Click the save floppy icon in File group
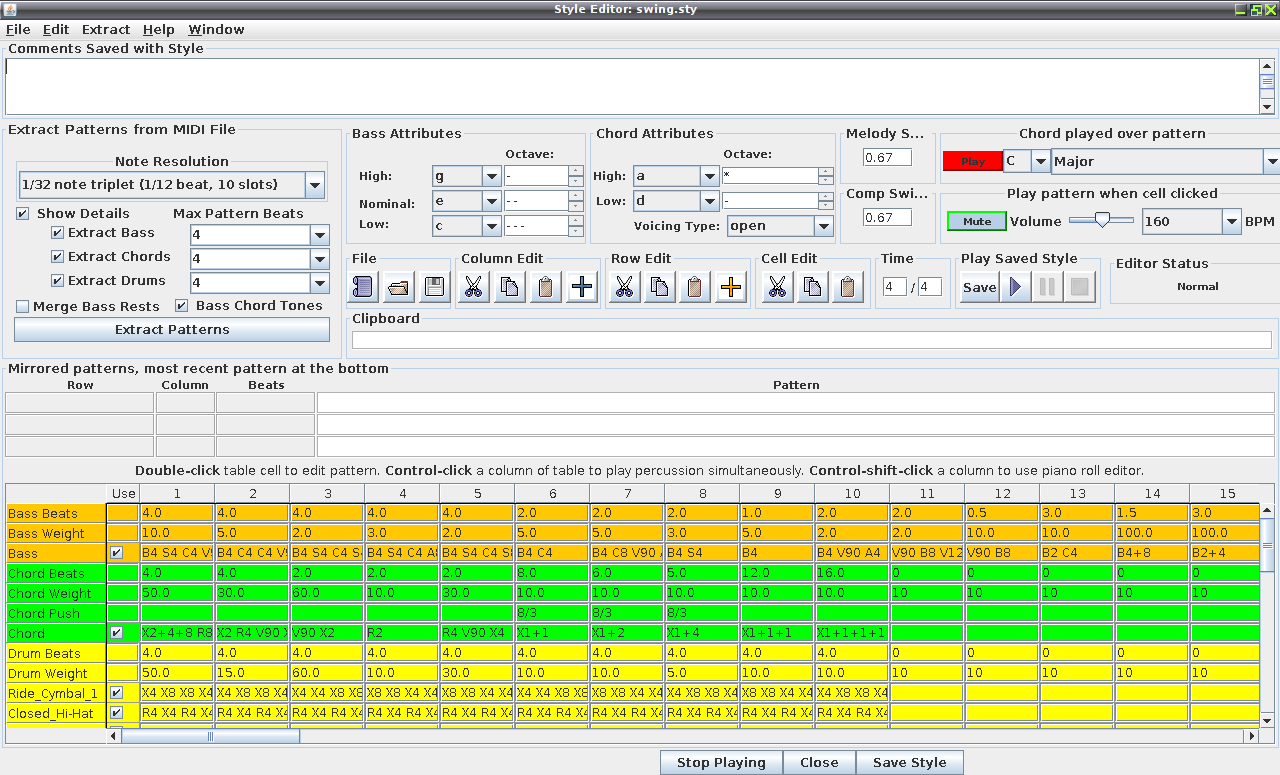The height and width of the screenshot is (775, 1280). (434, 288)
